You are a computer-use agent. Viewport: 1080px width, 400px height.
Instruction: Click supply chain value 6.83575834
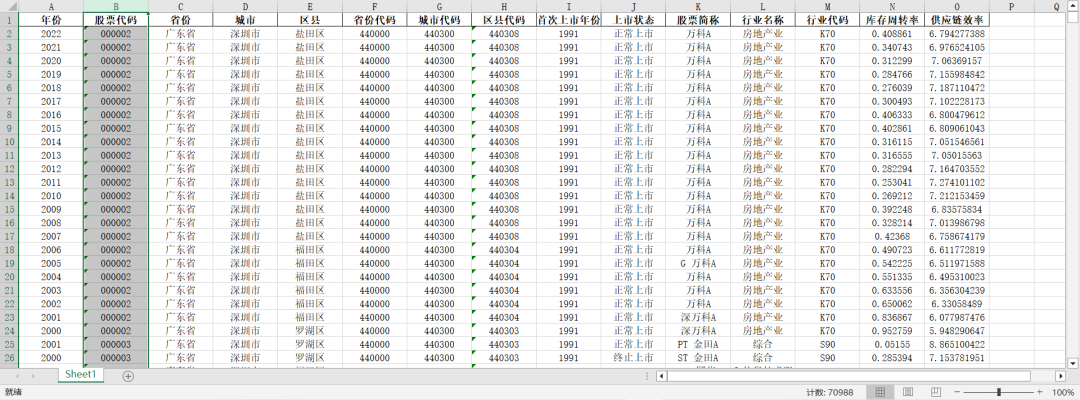(x=957, y=209)
